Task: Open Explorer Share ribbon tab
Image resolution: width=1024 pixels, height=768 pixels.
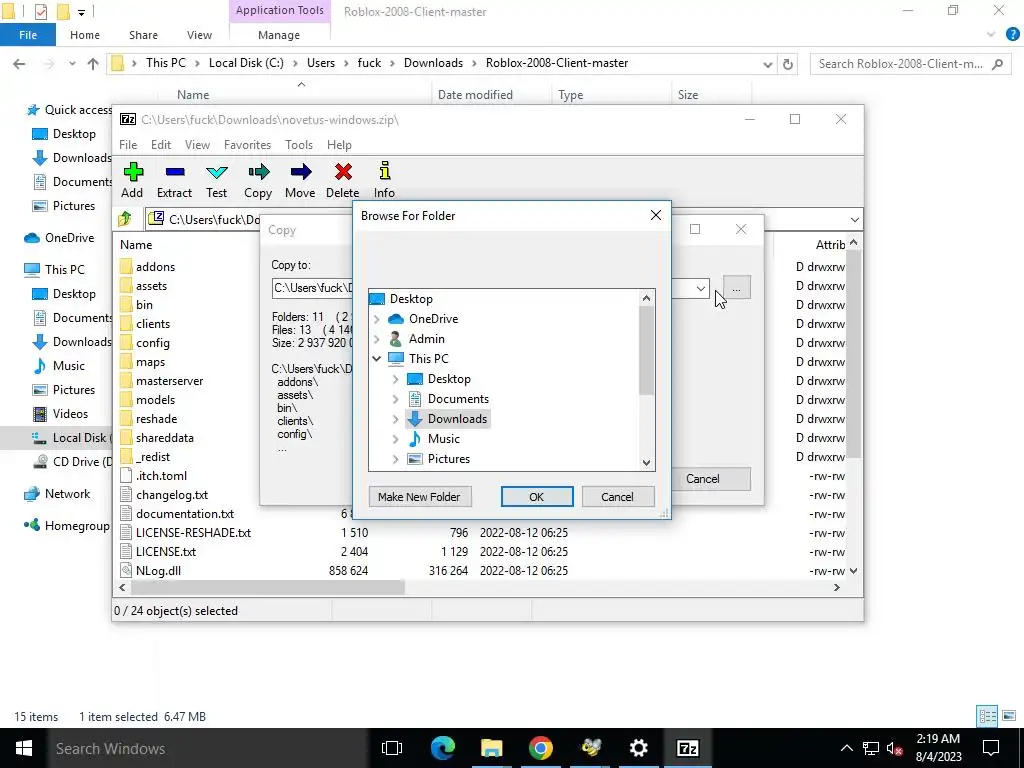Action: [143, 35]
